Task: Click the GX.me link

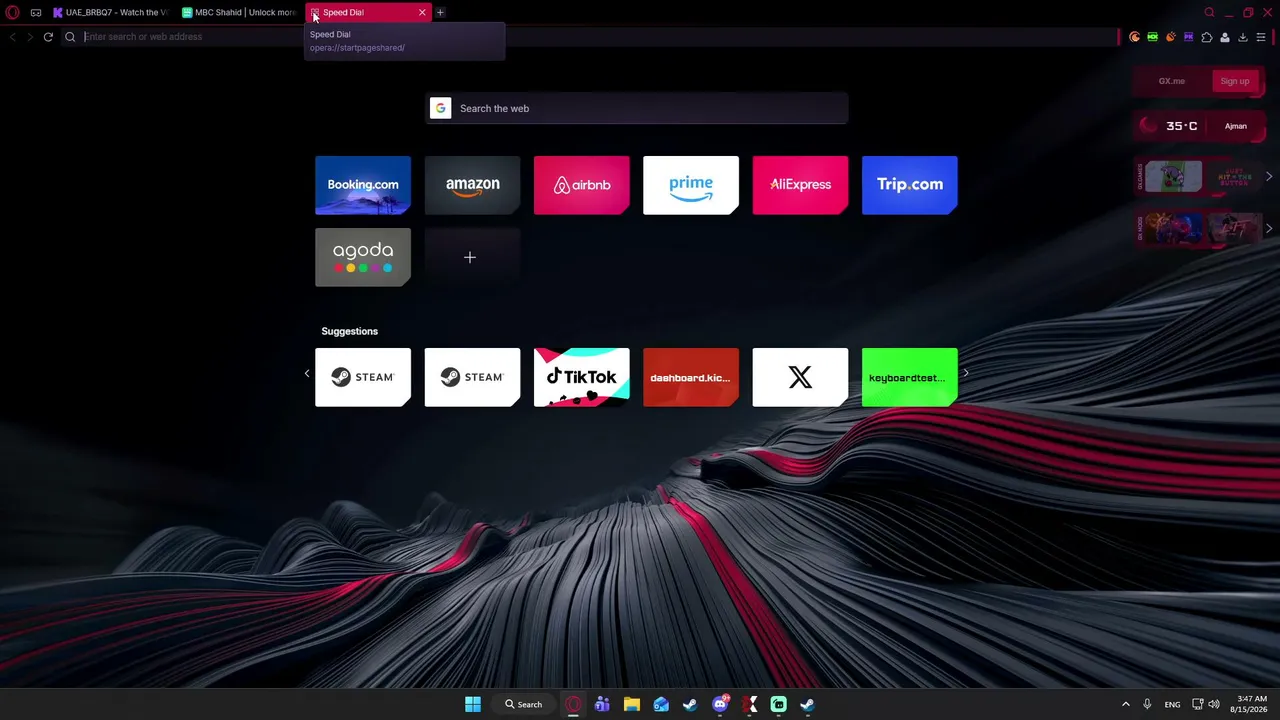Action: point(1172,81)
